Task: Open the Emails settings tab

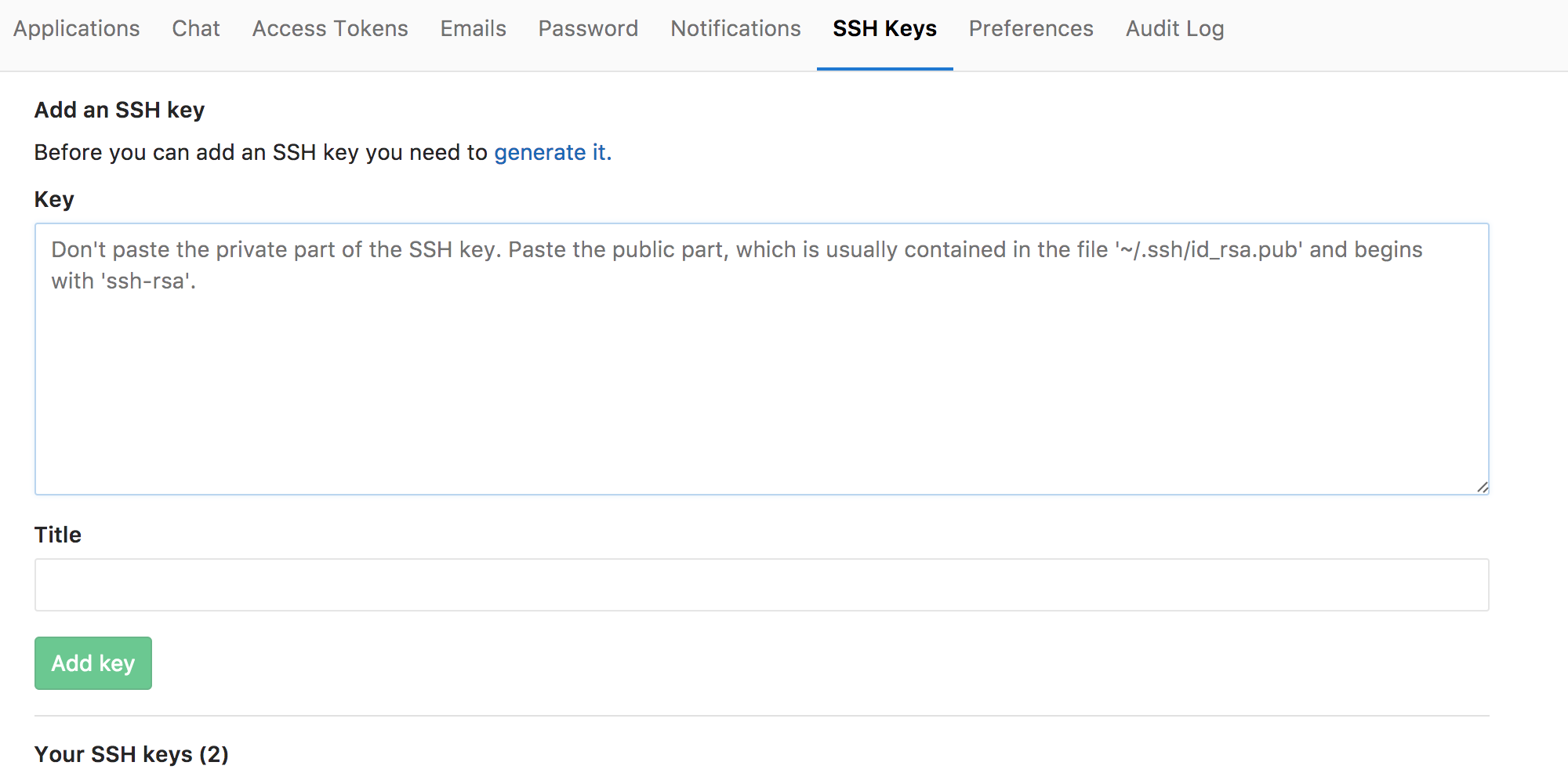Action: coord(473,29)
